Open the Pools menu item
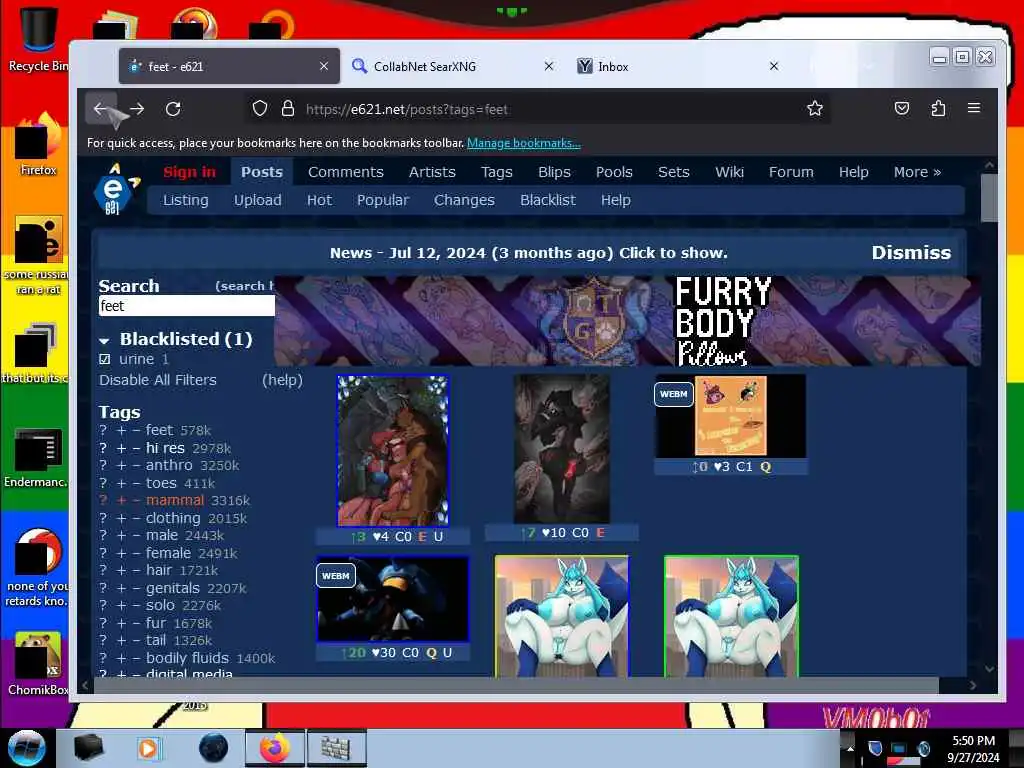Image resolution: width=1024 pixels, height=768 pixels. coord(614,172)
